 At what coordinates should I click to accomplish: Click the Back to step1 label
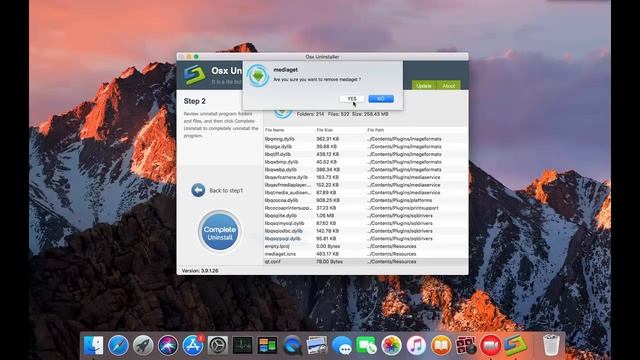226,191
